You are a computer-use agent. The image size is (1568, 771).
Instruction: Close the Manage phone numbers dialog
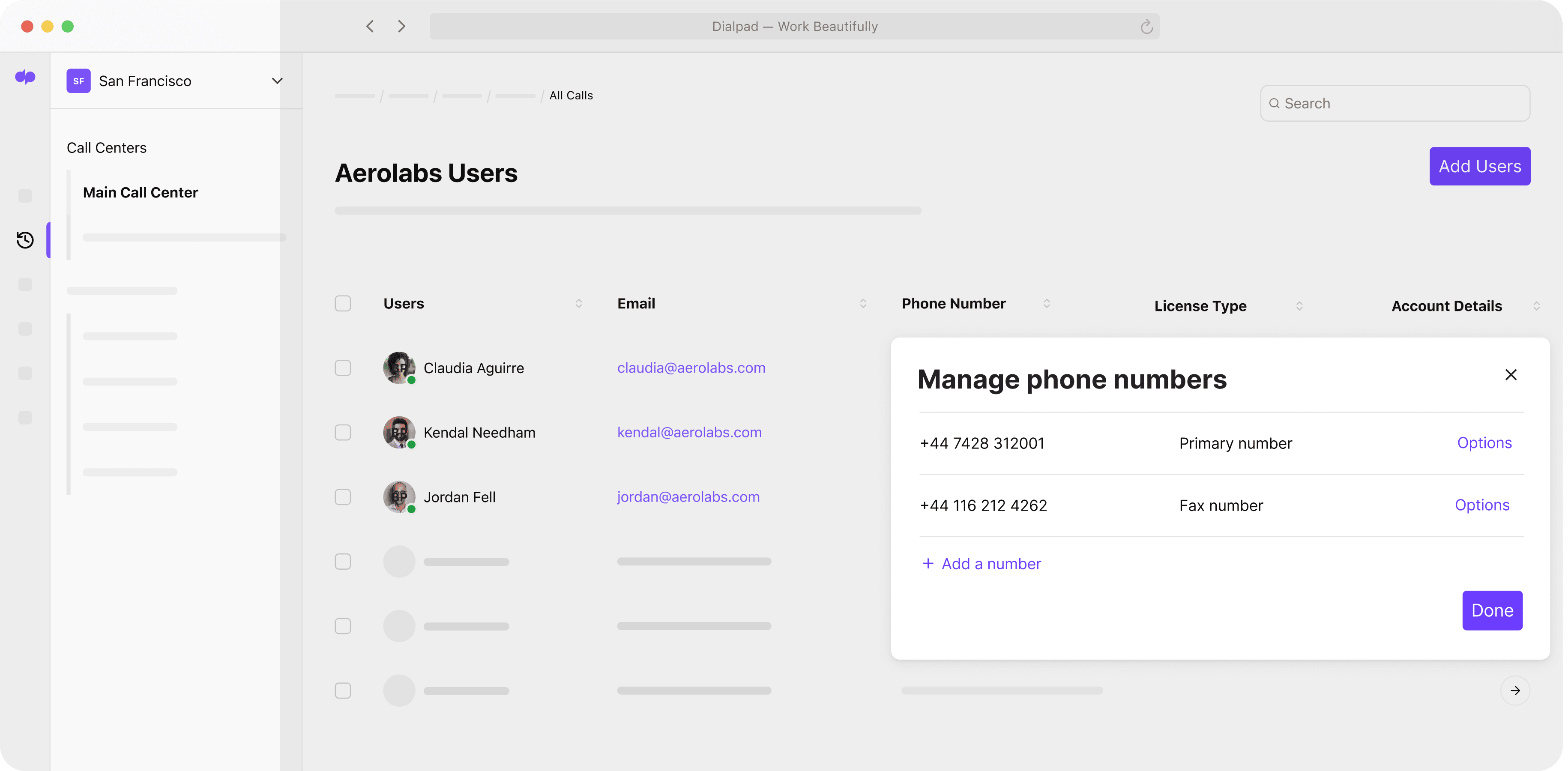pos(1511,375)
